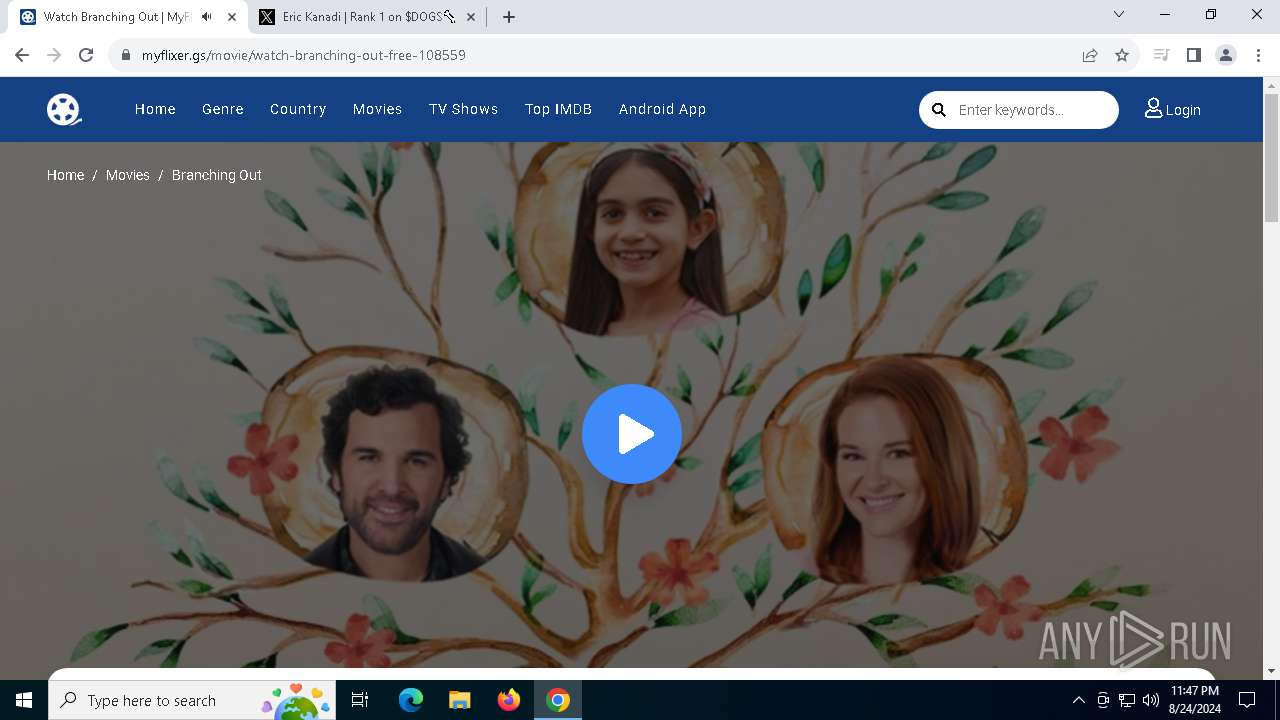Viewport: 1280px width, 720px height.
Task: Open the volume control in tray
Action: (1151, 700)
